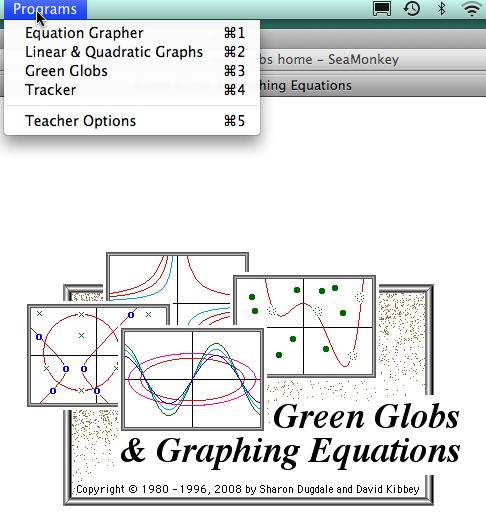
Task: Click the sine wave and ellipse graph thumbnail
Action: click(192, 379)
